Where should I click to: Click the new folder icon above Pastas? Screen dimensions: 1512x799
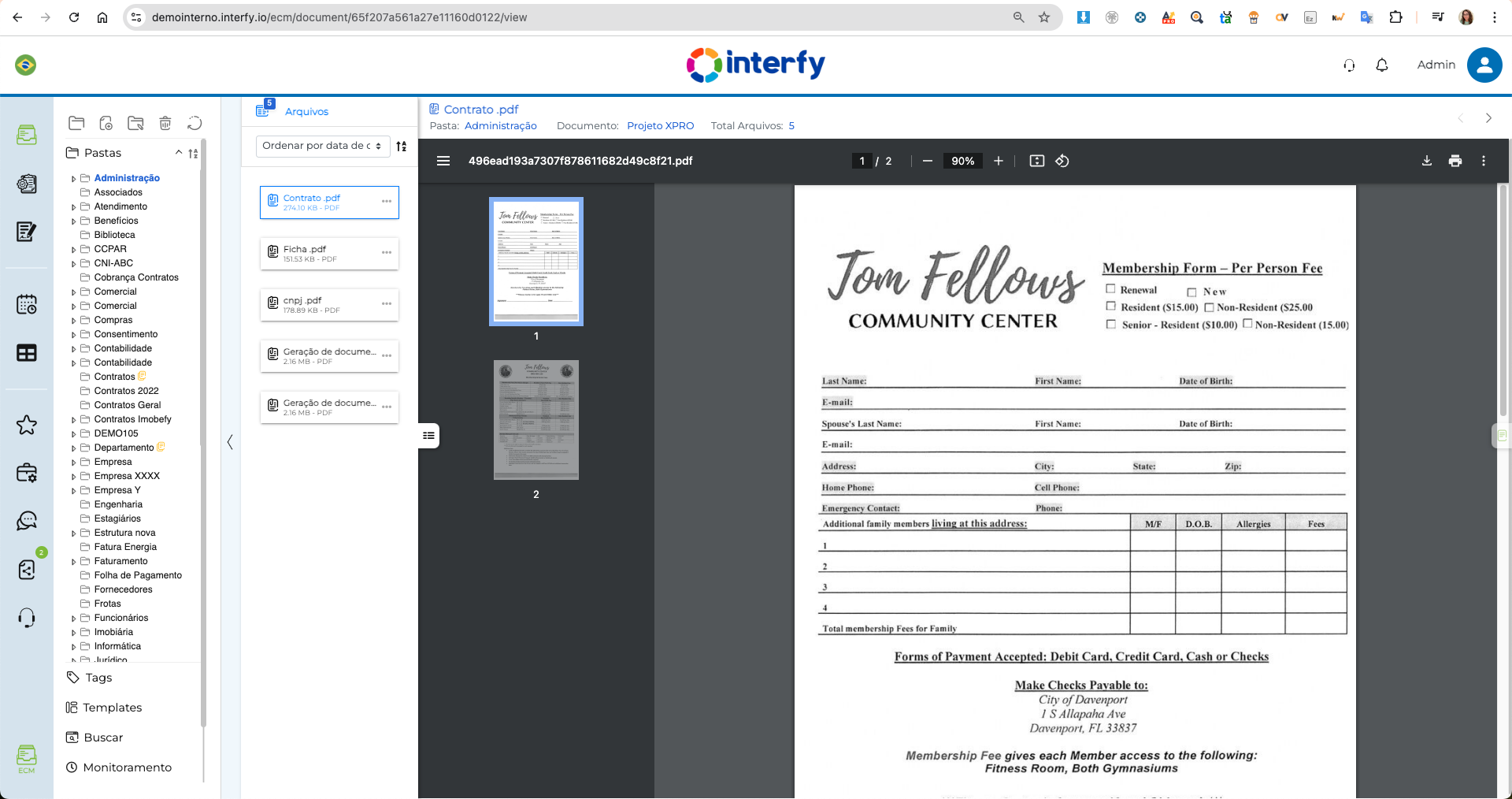[76, 123]
